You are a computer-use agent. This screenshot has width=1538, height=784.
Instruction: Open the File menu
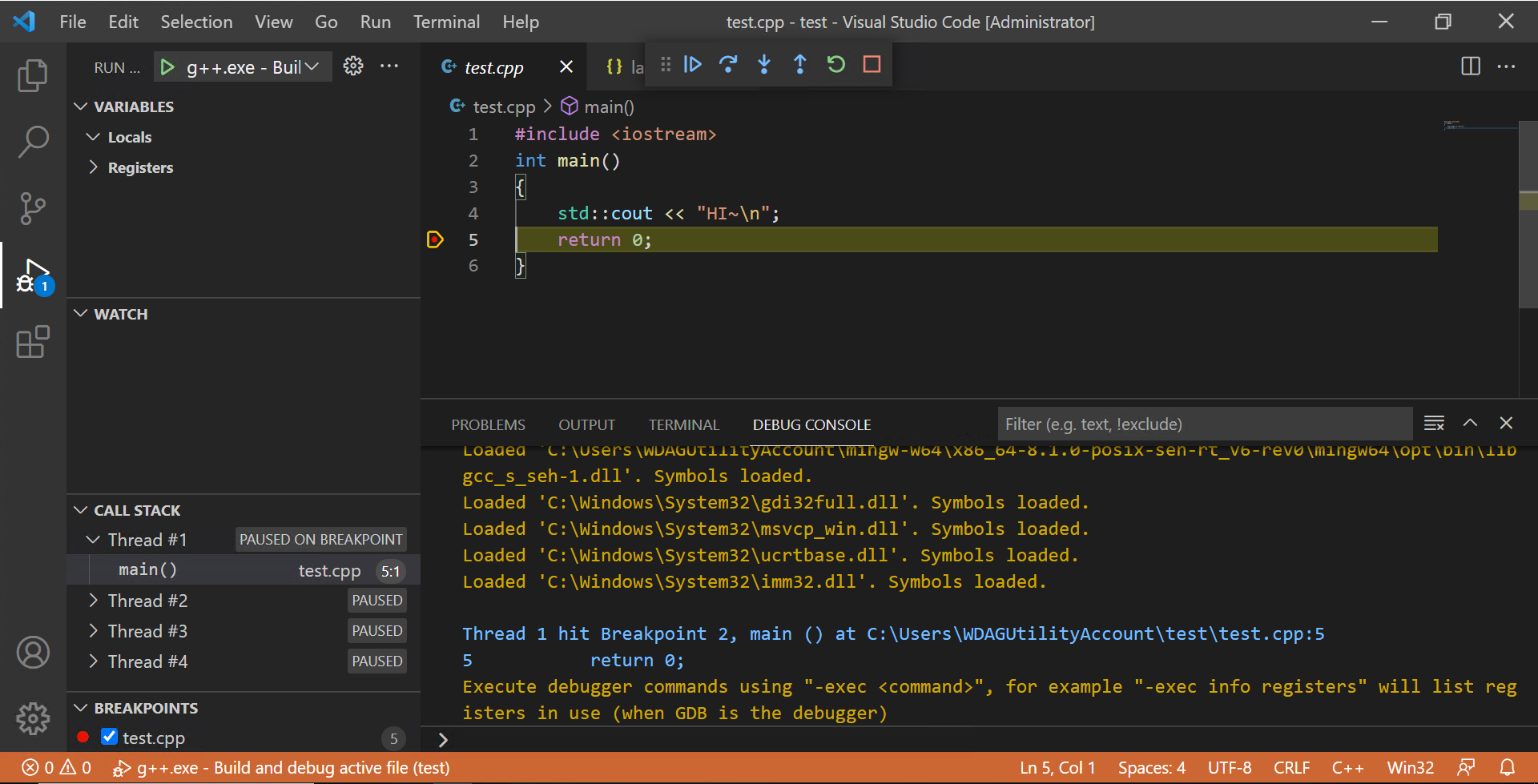(72, 22)
